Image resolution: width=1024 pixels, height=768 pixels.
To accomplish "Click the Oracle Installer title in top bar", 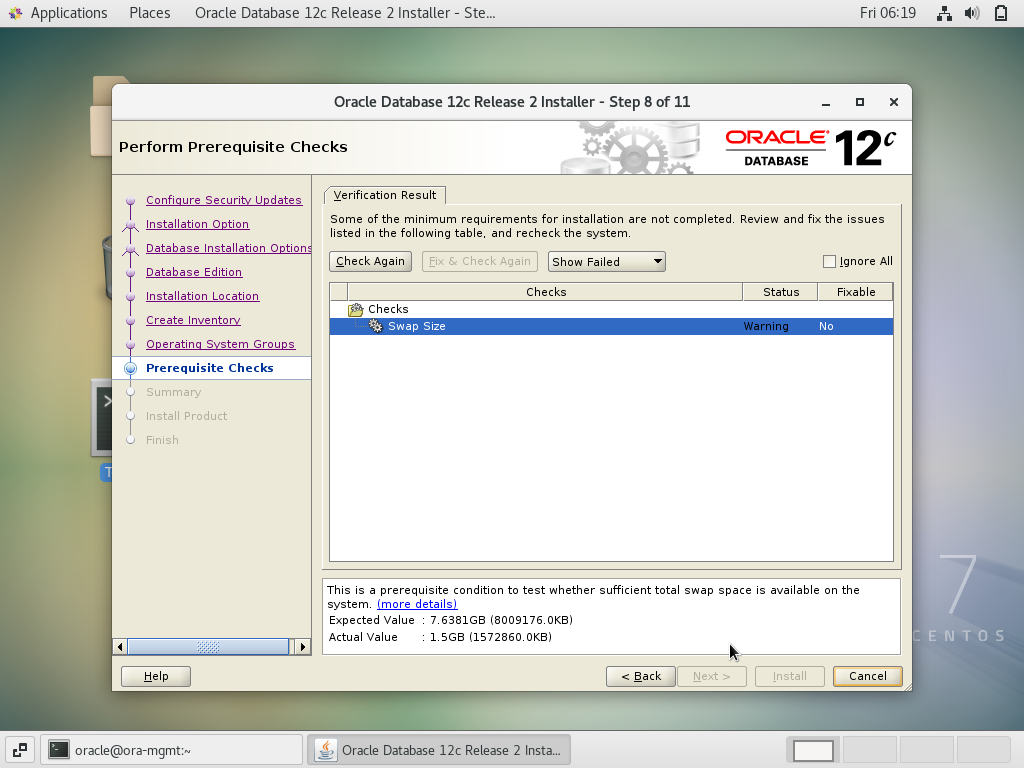I will pos(345,13).
